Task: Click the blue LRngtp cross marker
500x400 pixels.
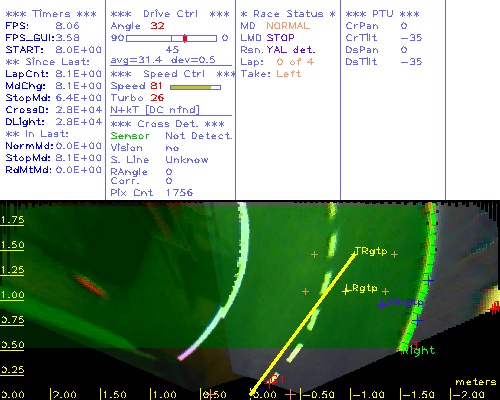Action: tap(382, 304)
